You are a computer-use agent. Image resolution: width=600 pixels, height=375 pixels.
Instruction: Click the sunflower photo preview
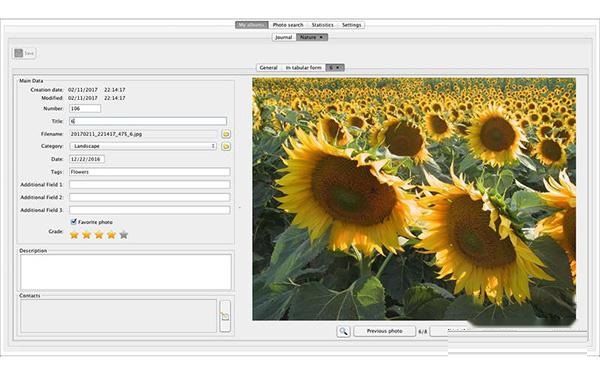point(414,199)
